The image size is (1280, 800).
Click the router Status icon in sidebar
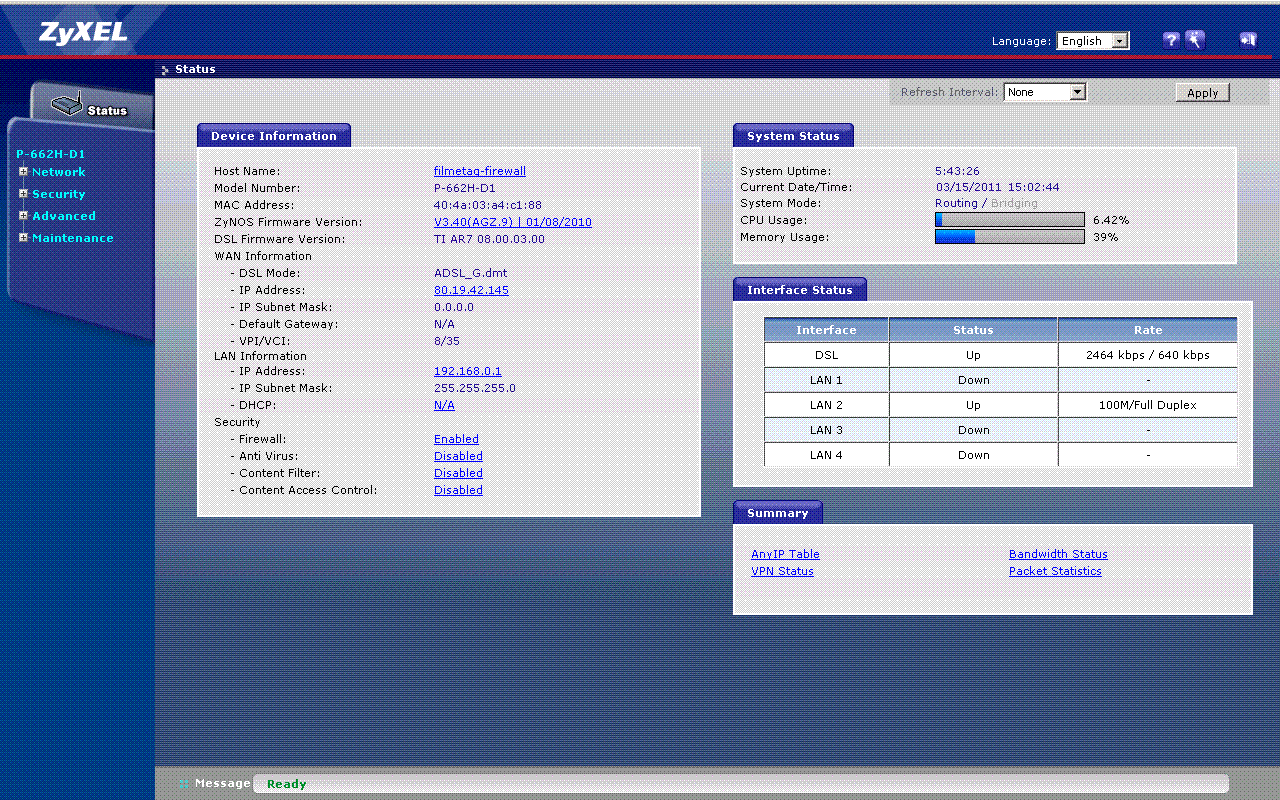[67, 106]
